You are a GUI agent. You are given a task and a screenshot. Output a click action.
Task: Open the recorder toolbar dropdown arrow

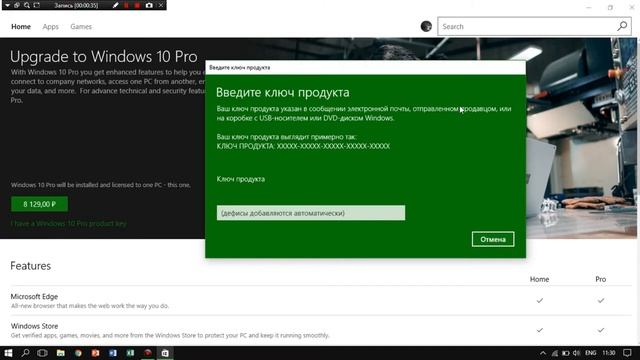coord(7,5)
